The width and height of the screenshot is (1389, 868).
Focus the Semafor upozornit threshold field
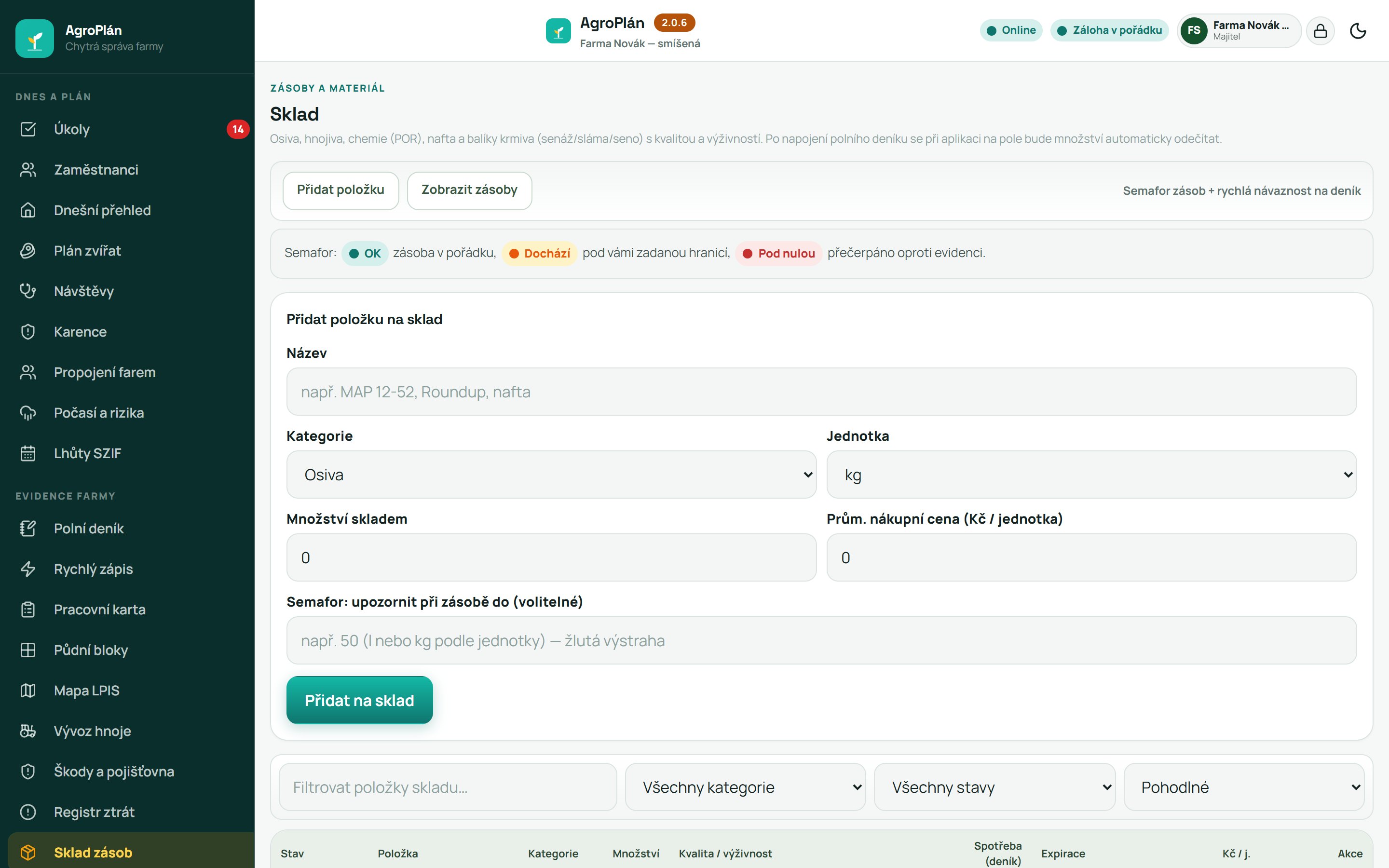[x=821, y=641]
